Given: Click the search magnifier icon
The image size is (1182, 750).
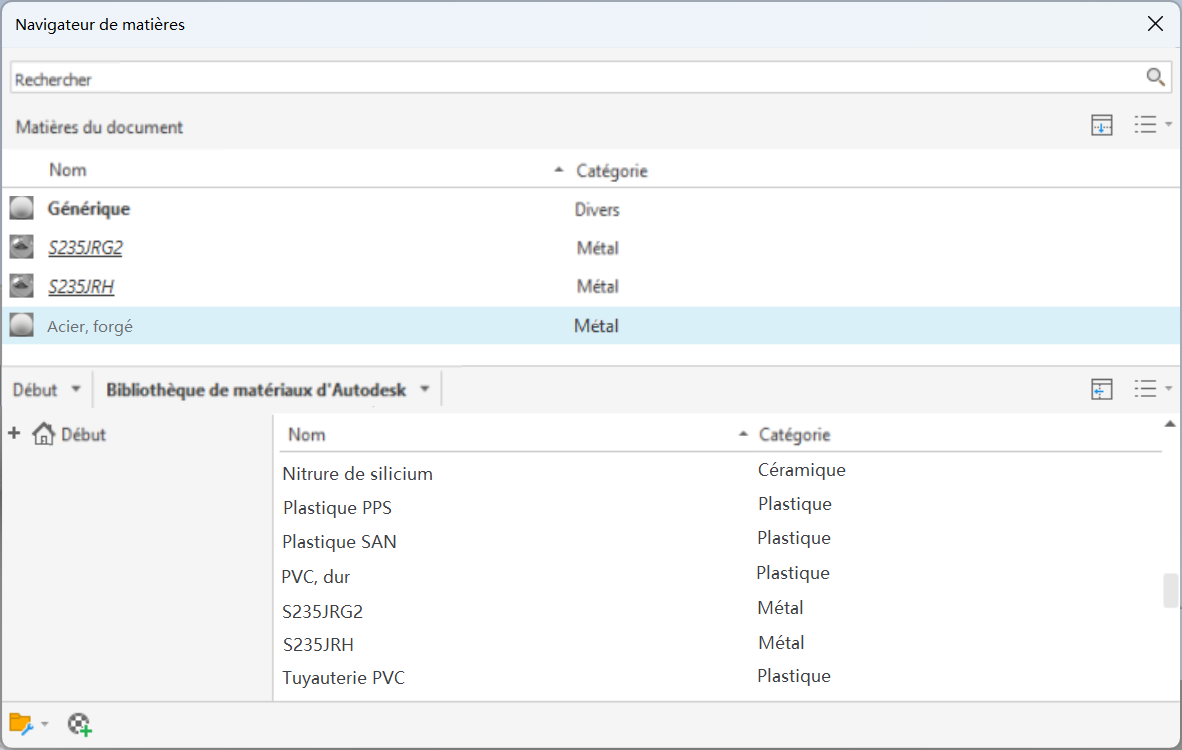Looking at the screenshot, I should 1155,78.
